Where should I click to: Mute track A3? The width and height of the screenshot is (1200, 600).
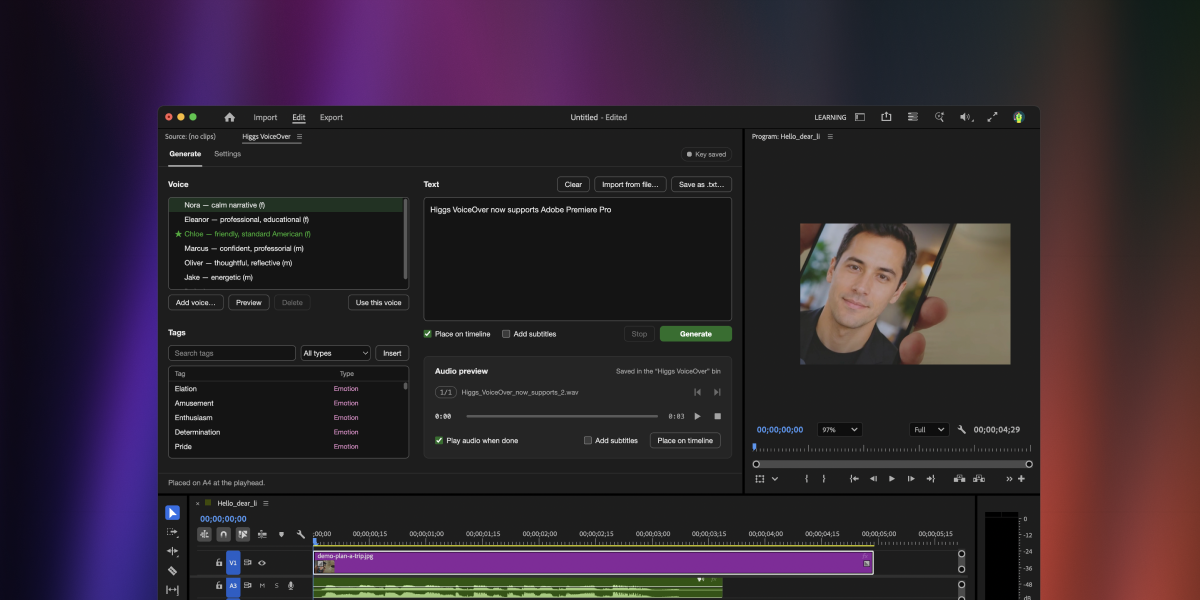click(262, 586)
